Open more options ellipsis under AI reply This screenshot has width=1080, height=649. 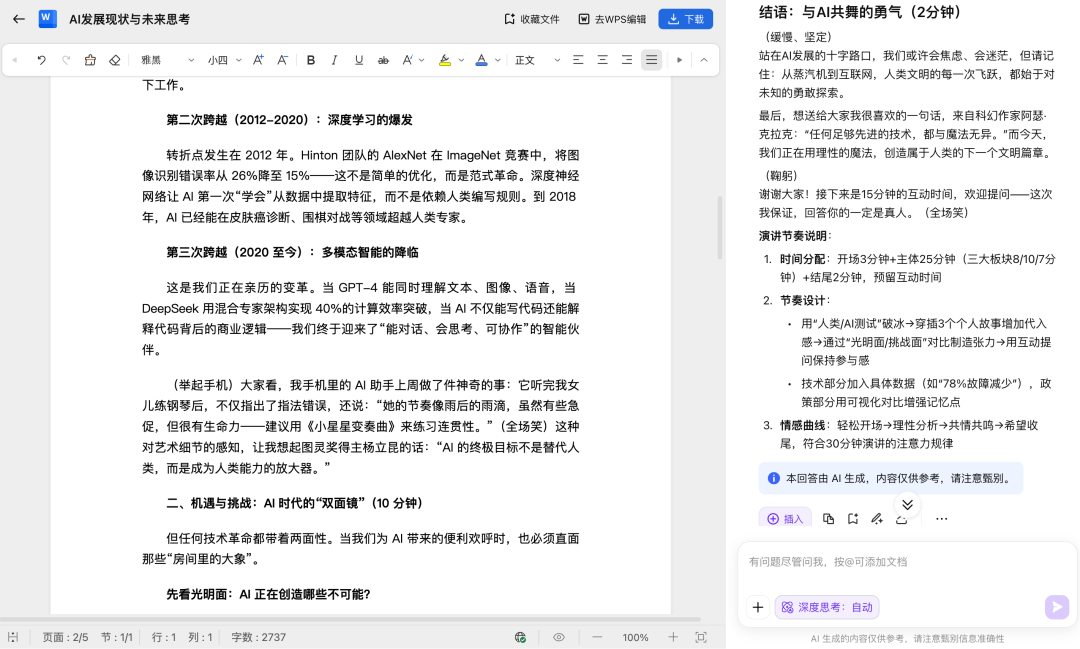[942, 519]
